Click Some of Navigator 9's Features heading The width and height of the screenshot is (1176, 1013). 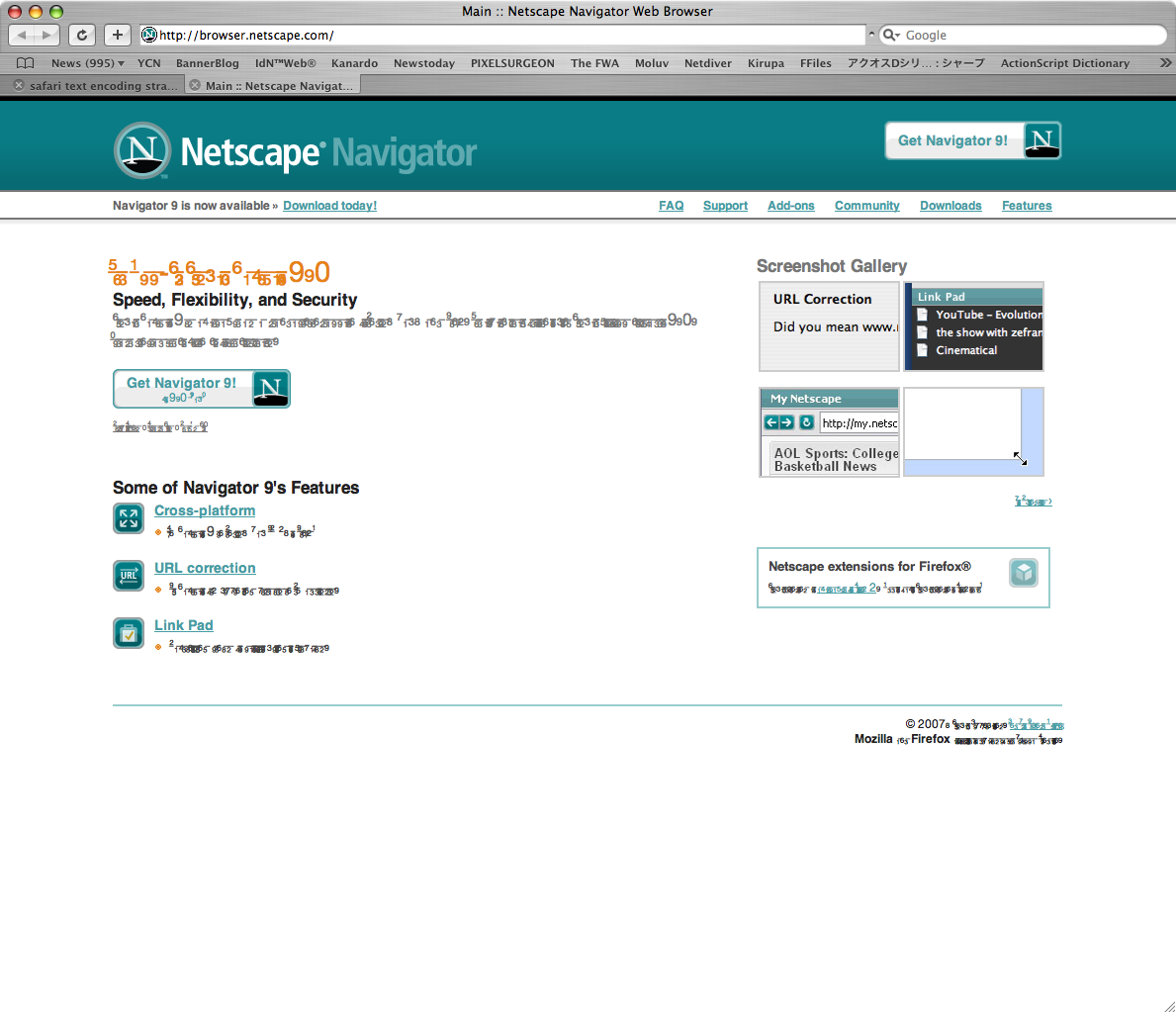[x=235, y=488]
